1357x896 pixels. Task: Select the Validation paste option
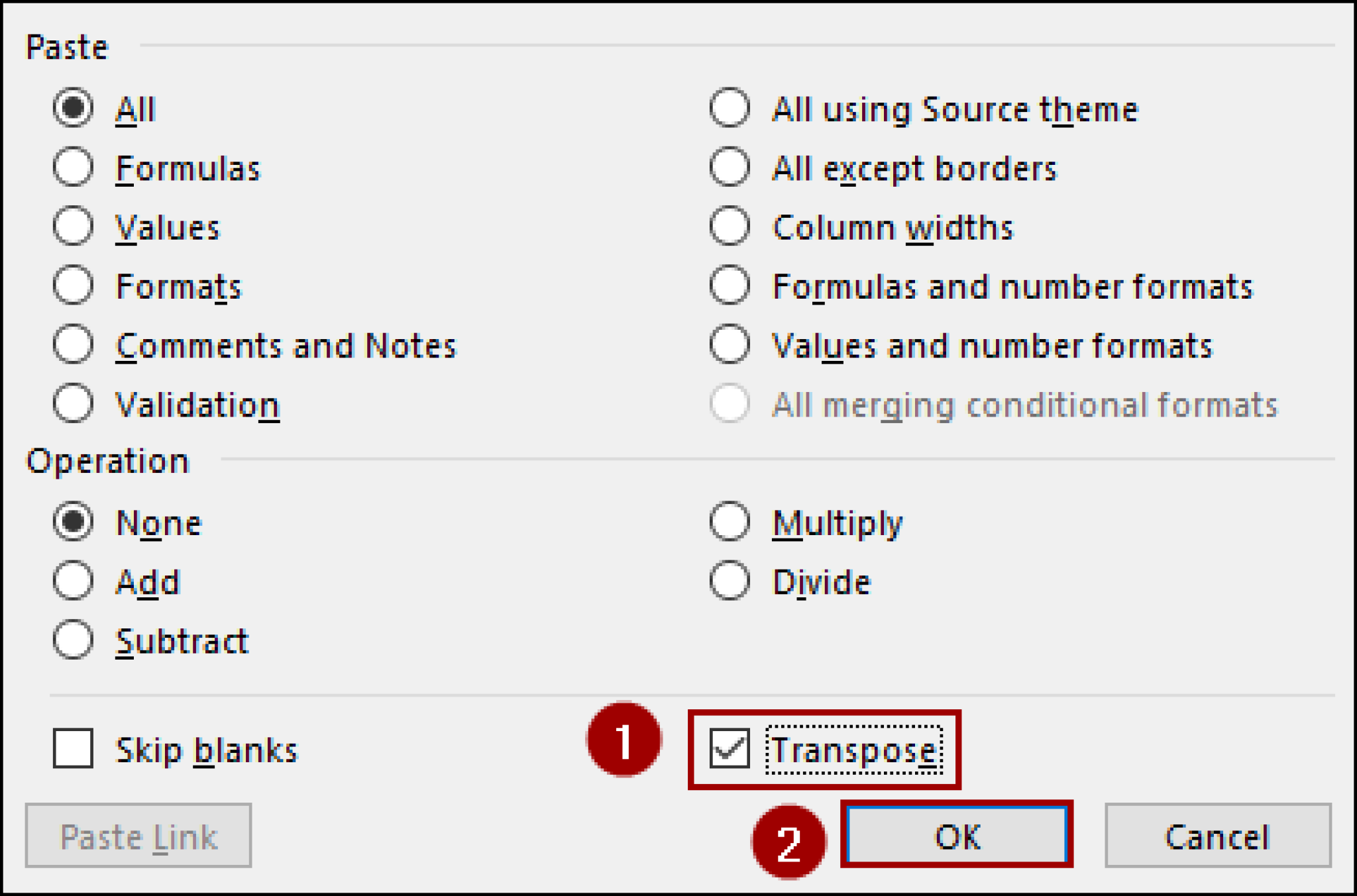tap(73, 403)
